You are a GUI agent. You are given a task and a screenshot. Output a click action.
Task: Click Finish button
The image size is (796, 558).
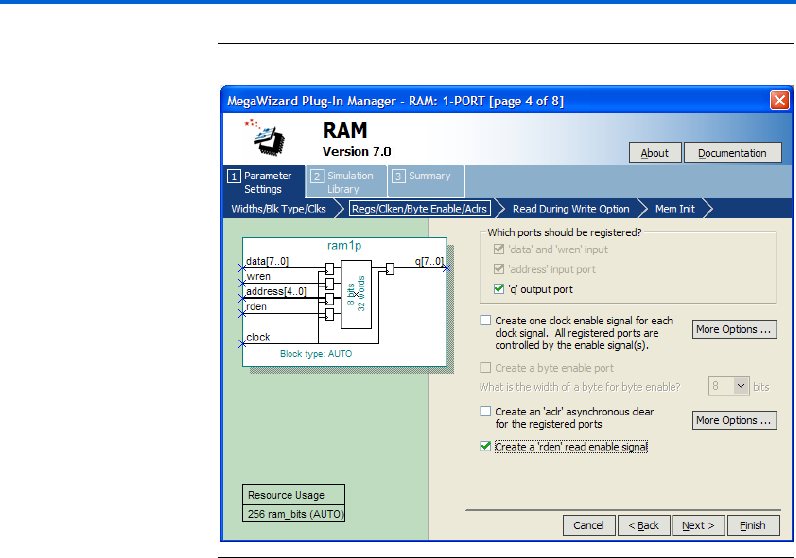coord(753,526)
